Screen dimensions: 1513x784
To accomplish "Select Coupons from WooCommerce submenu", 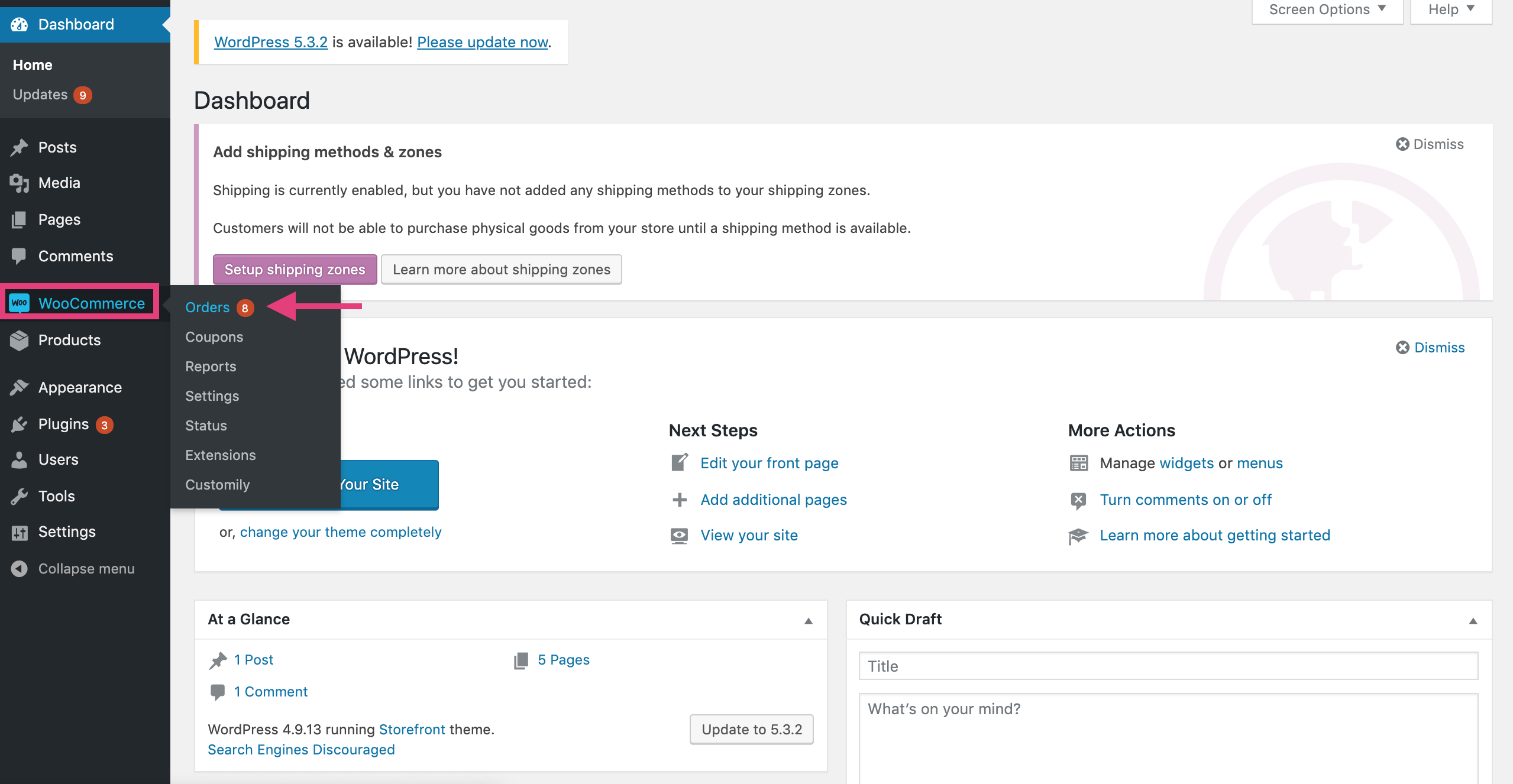I will tap(214, 337).
